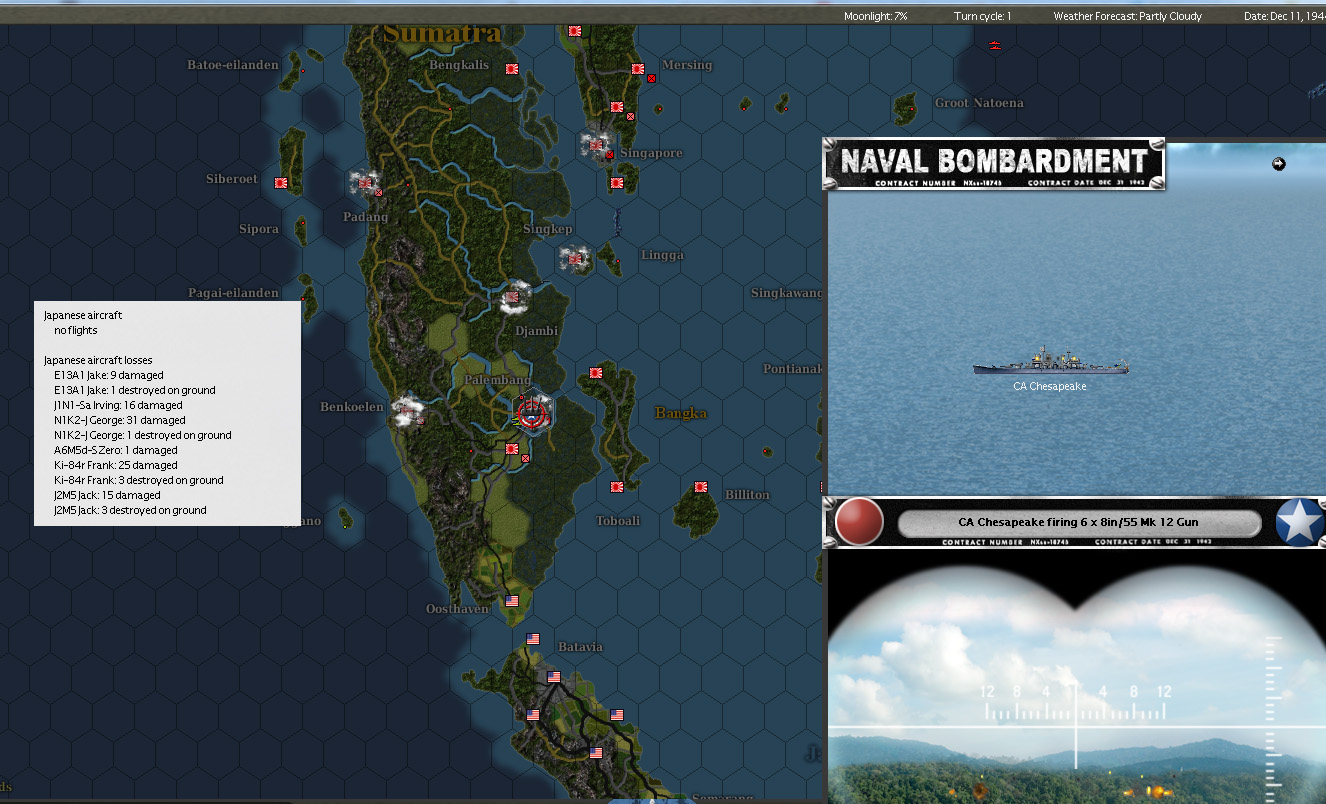Click the US flag base at Oosthaven
The width and height of the screenshot is (1326, 804).
pyautogui.click(x=512, y=601)
